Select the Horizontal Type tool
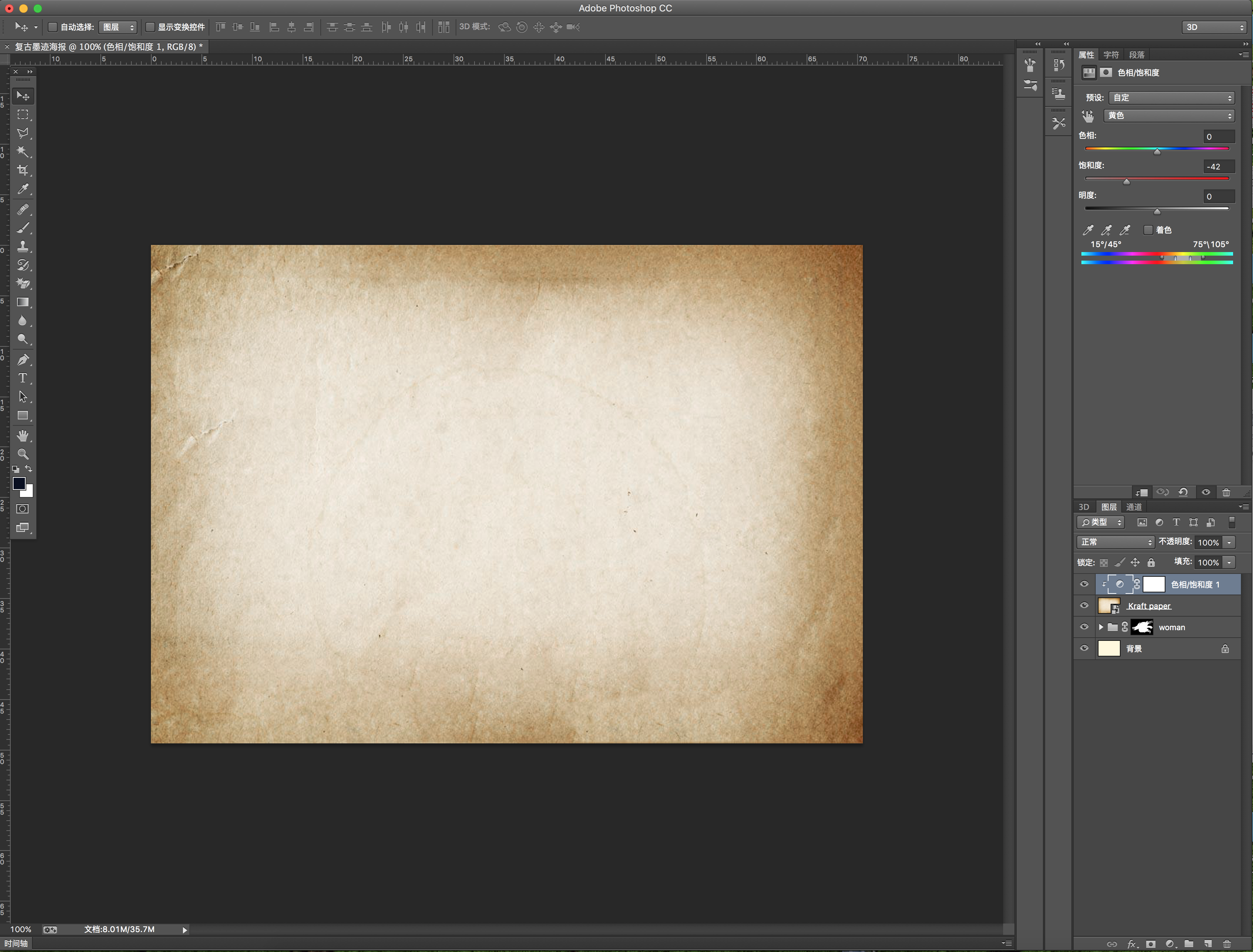 pos(23,378)
